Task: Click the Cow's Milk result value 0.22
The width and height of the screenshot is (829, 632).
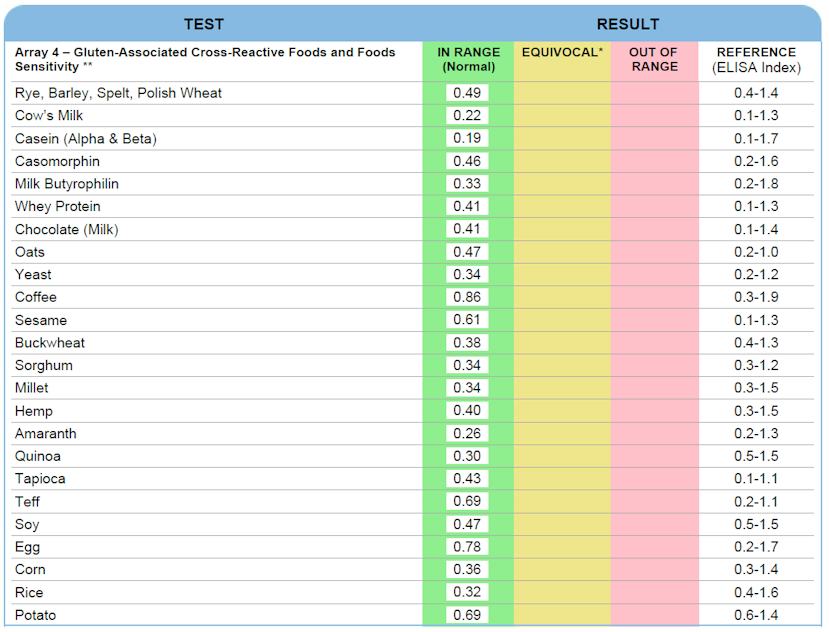Action: (467, 116)
